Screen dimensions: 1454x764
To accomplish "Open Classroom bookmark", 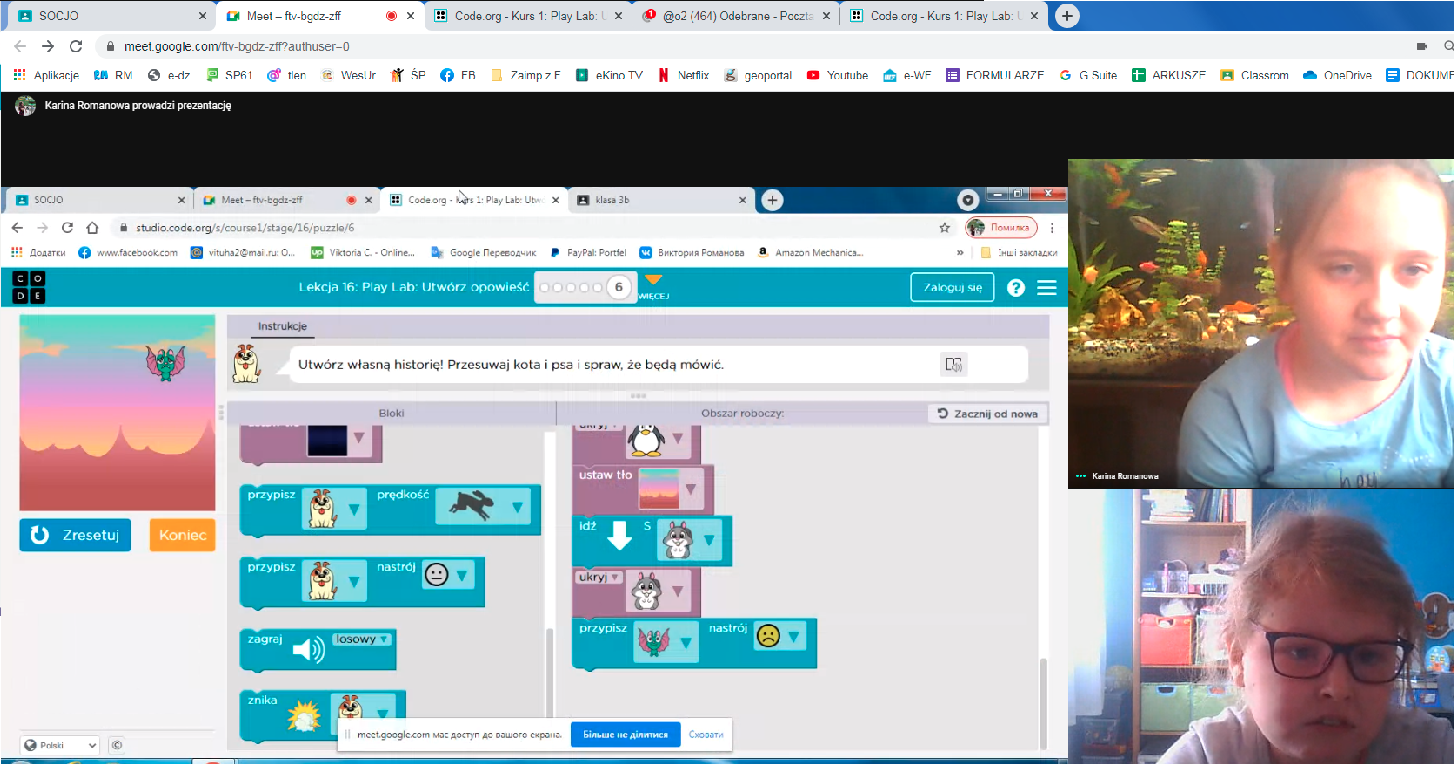I will (x=1255, y=75).
